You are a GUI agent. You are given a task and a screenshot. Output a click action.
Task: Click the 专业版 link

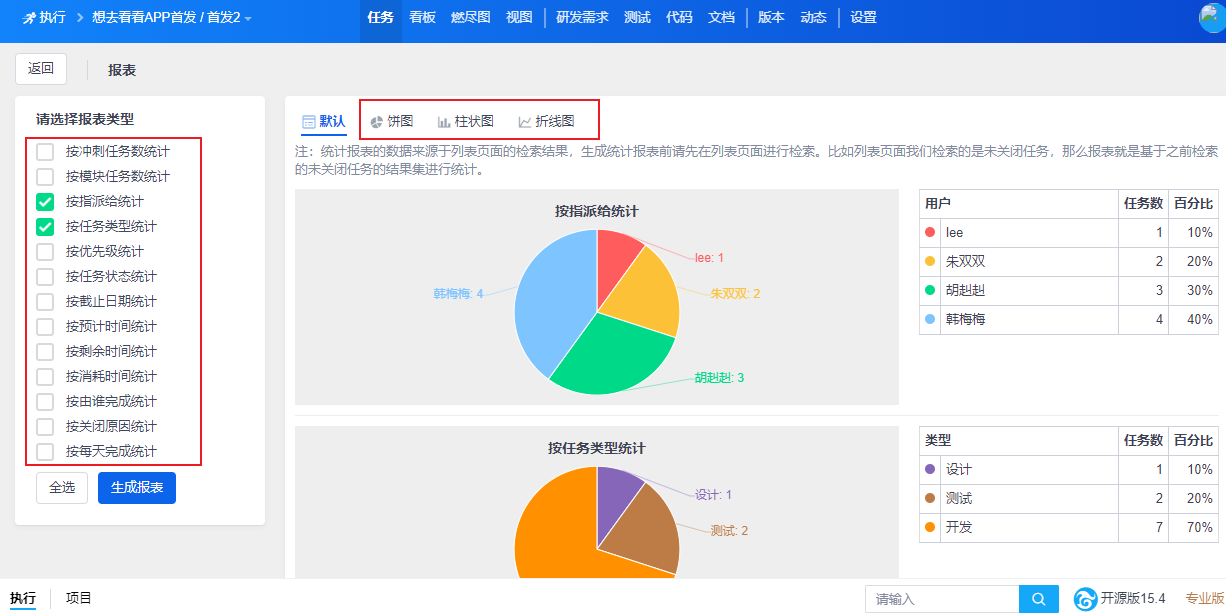[x=1204, y=599]
